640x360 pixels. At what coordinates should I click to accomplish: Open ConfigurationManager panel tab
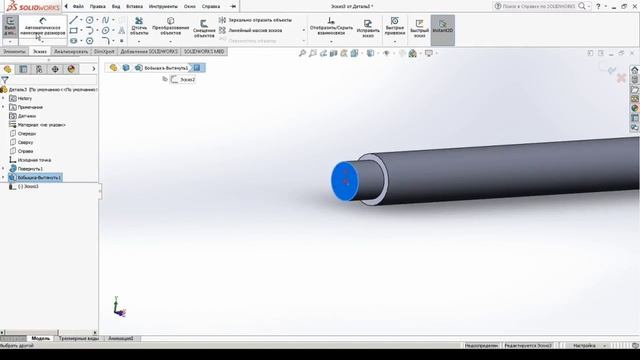[x=39, y=69]
